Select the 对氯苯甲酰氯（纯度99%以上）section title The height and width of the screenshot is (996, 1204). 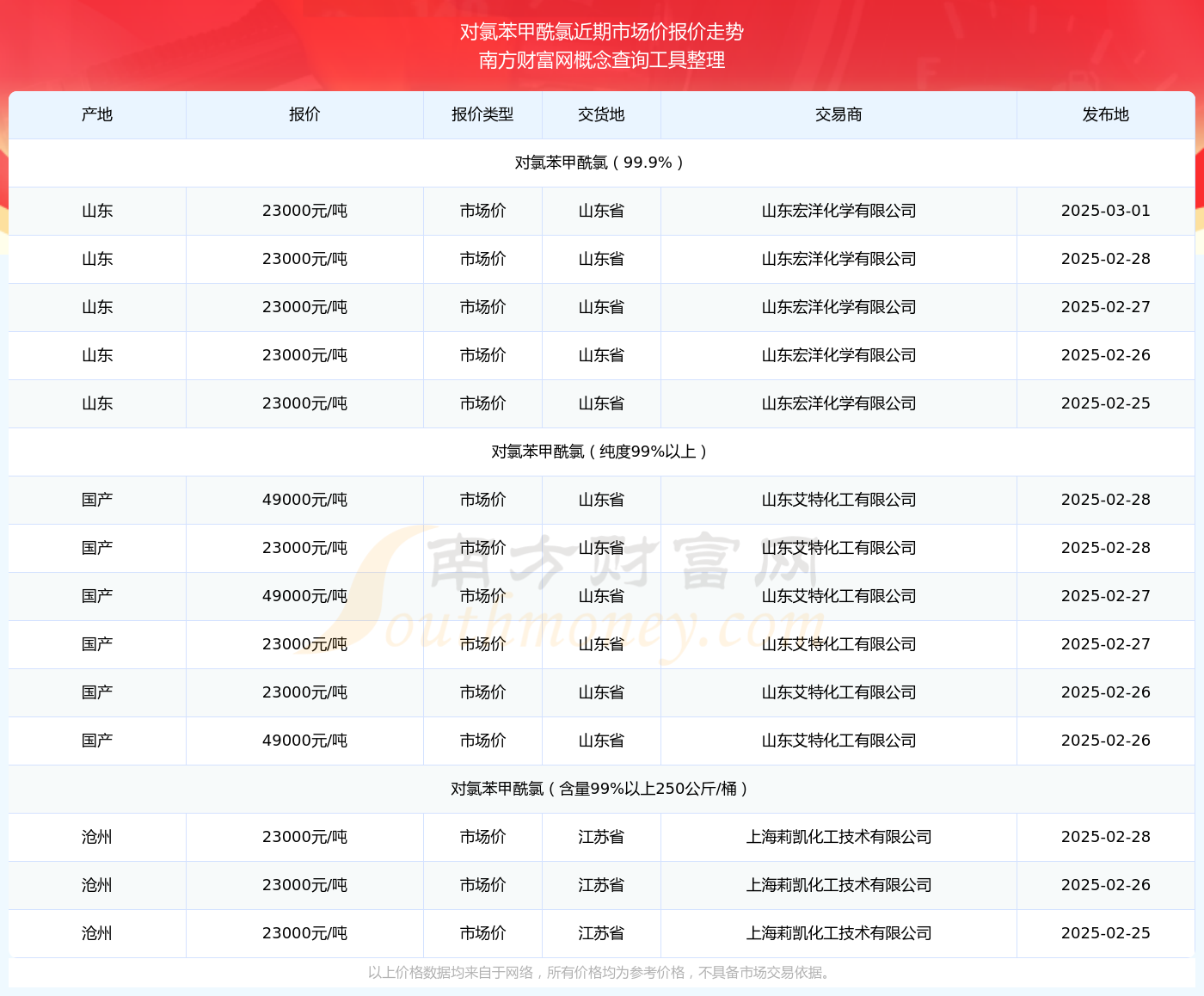tap(601, 452)
